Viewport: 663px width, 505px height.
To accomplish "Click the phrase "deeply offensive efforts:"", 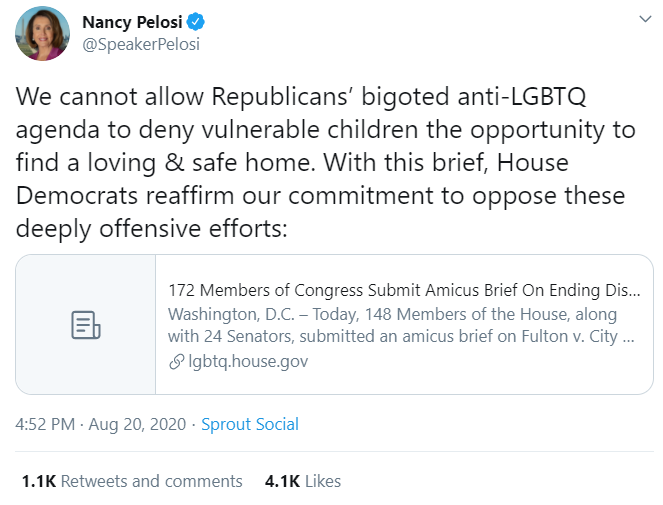I will (151, 228).
